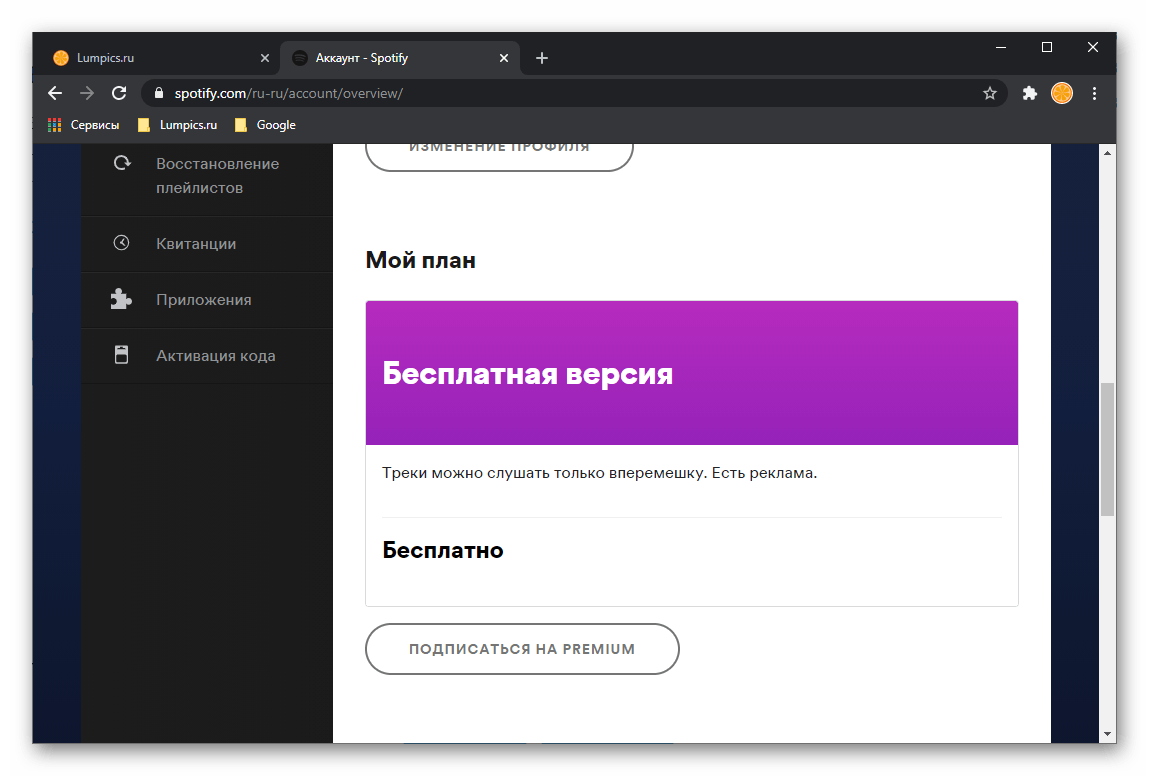The height and width of the screenshot is (776, 1149).
Task: Click the puzzle piece Apps icon in sidebar
Action: click(121, 299)
